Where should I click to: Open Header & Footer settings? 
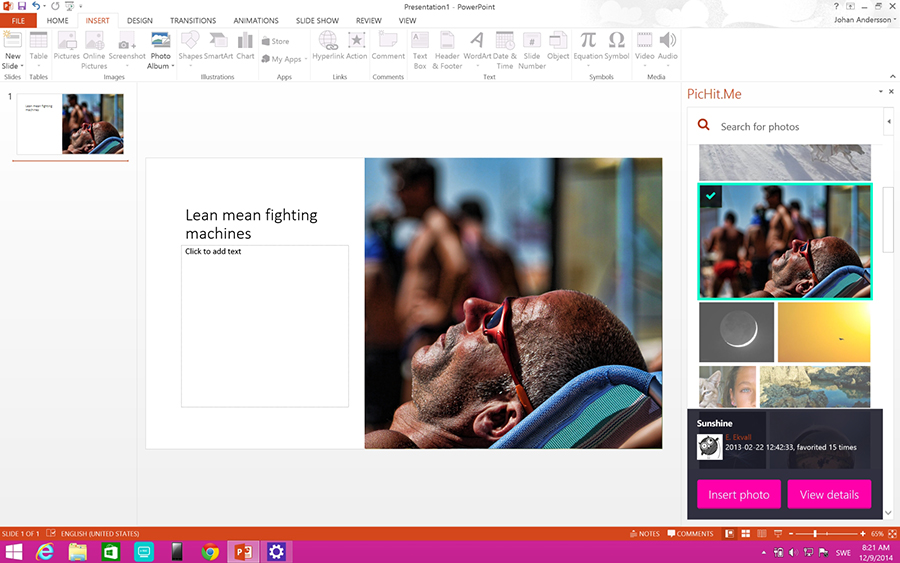click(x=447, y=50)
